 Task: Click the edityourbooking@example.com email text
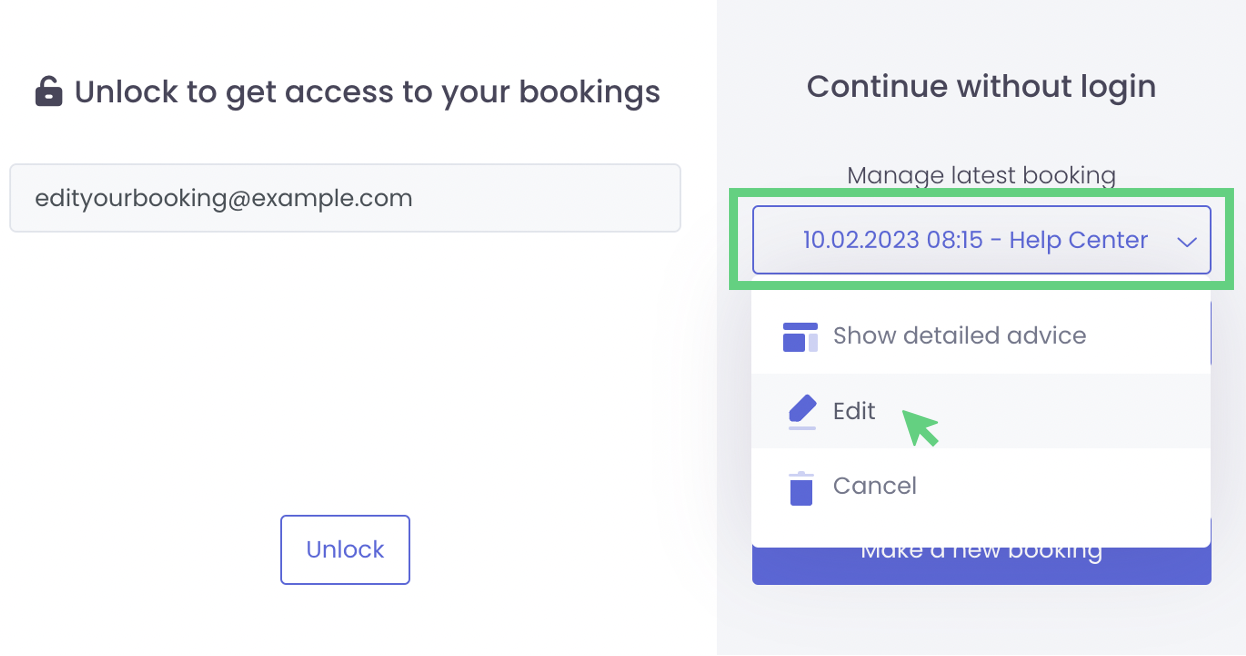pos(223,198)
